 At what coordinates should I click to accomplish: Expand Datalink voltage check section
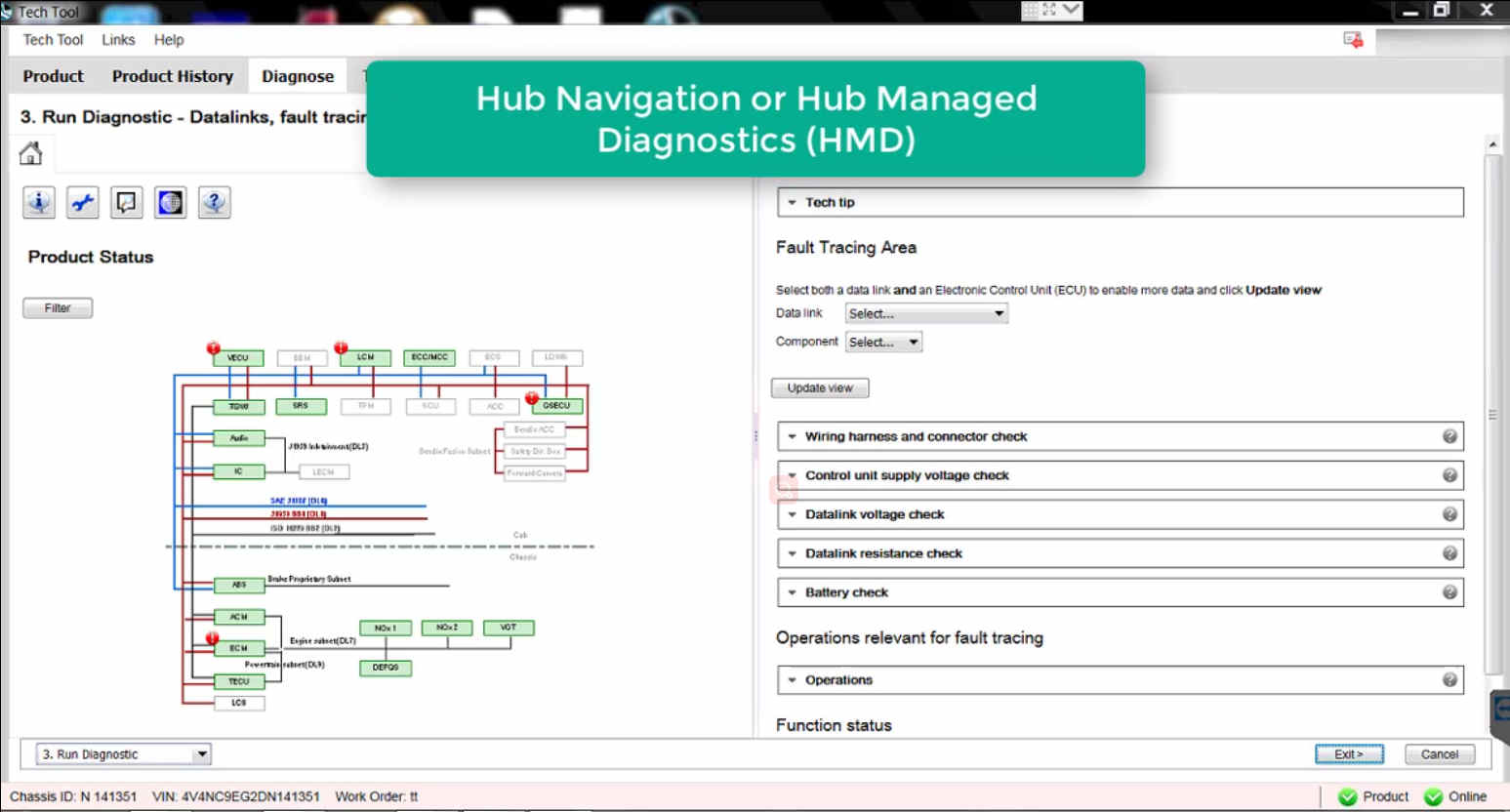1121,514
